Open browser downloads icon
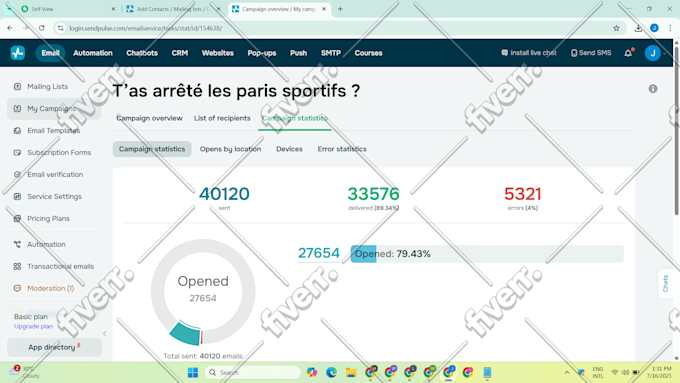This screenshot has height=383, width=680. pyautogui.click(x=638, y=28)
